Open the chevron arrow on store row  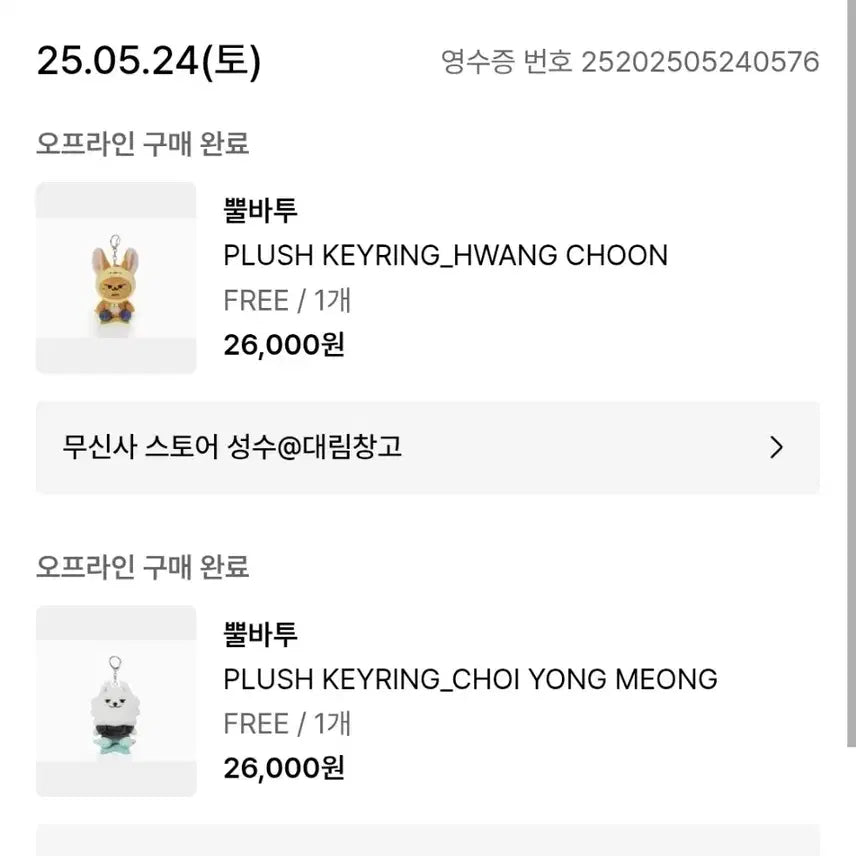(x=776, y=447)
